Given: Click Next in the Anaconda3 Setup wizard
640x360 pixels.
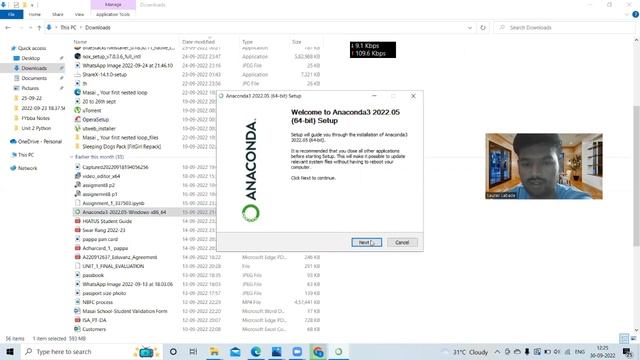Looking at the screenshot, I should [x=367, y=242].
